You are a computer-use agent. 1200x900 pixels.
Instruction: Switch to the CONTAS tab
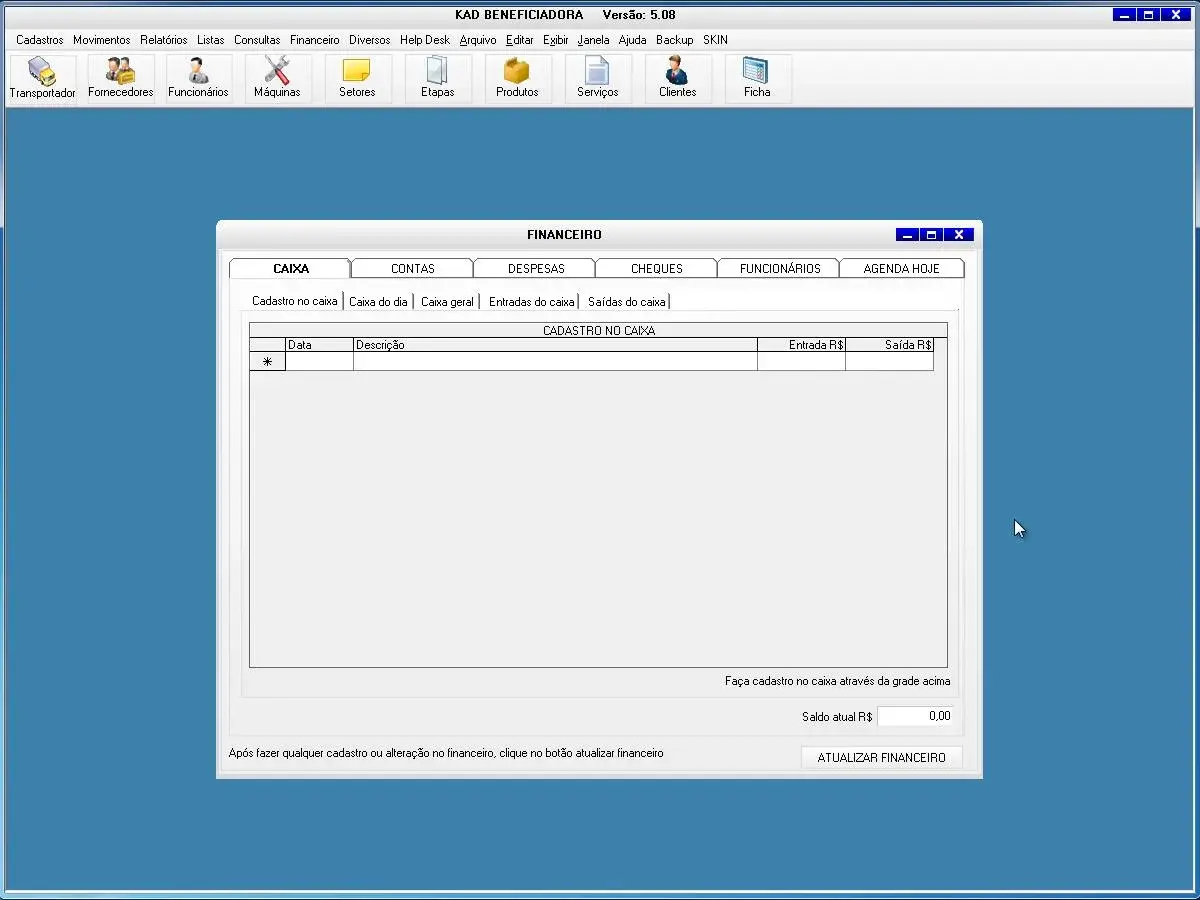pyautogui.click(x=412, y=268)
